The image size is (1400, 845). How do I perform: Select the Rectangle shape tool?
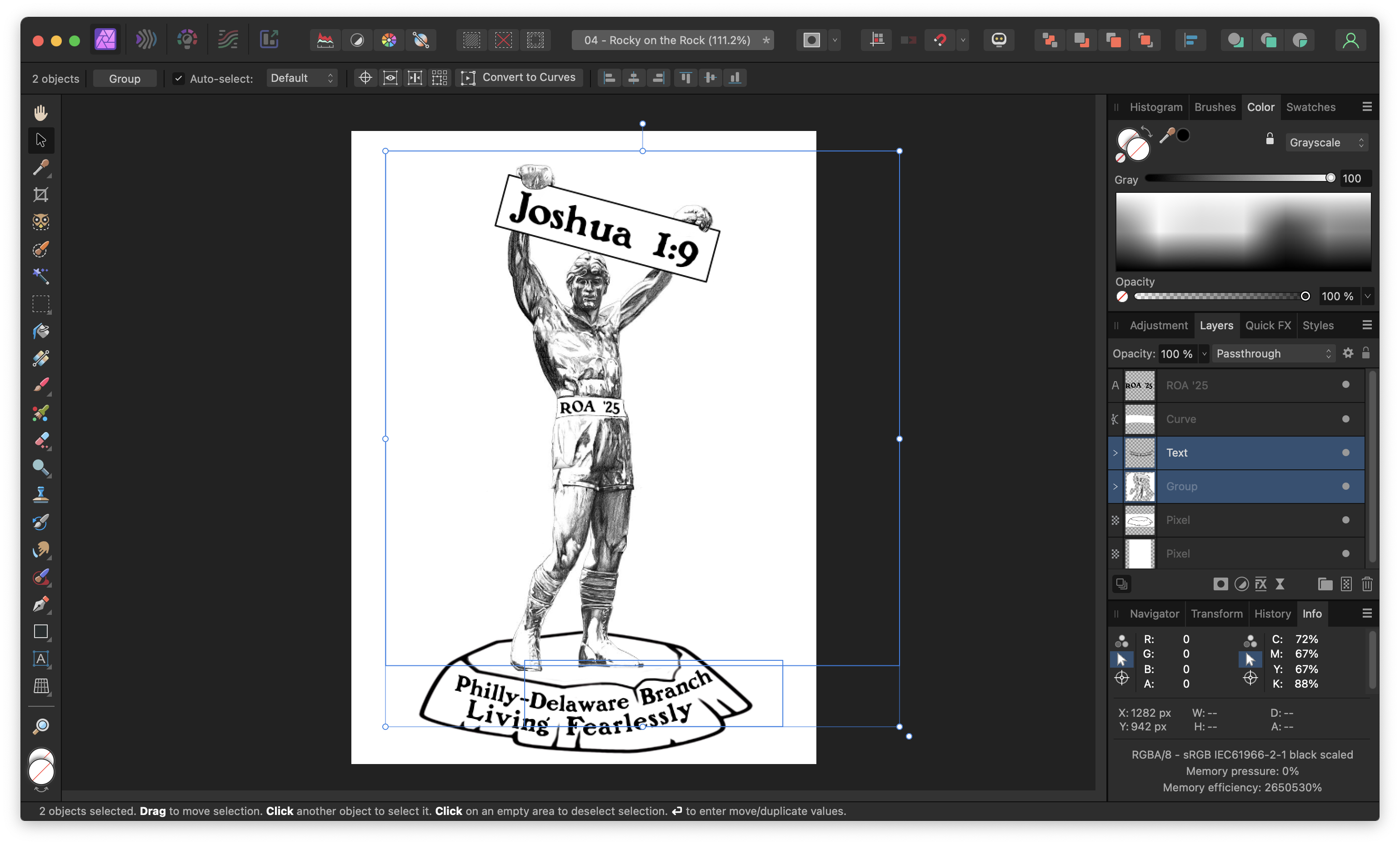40,631
